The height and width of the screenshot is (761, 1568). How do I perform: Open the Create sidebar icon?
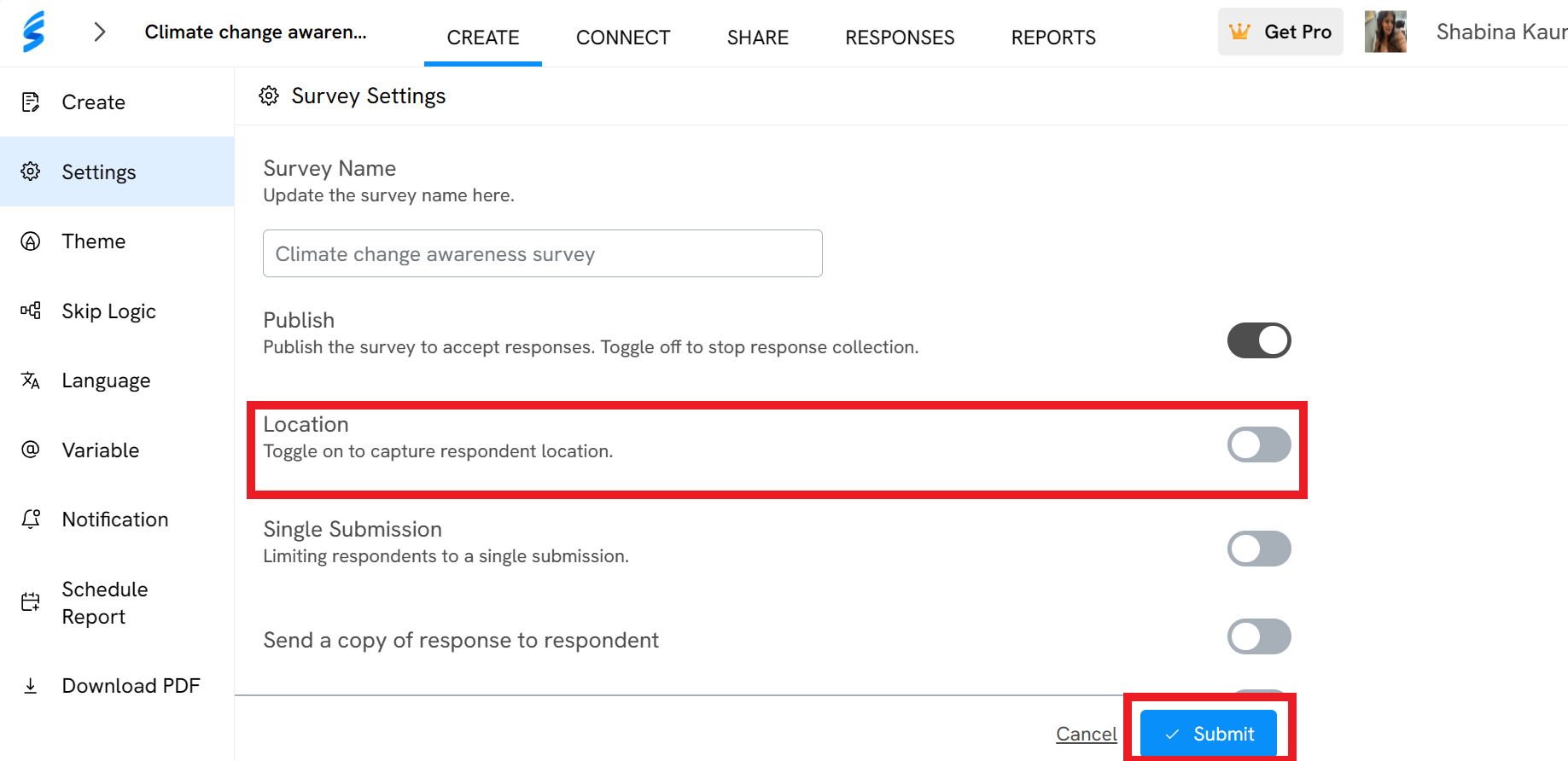(31, 102)
